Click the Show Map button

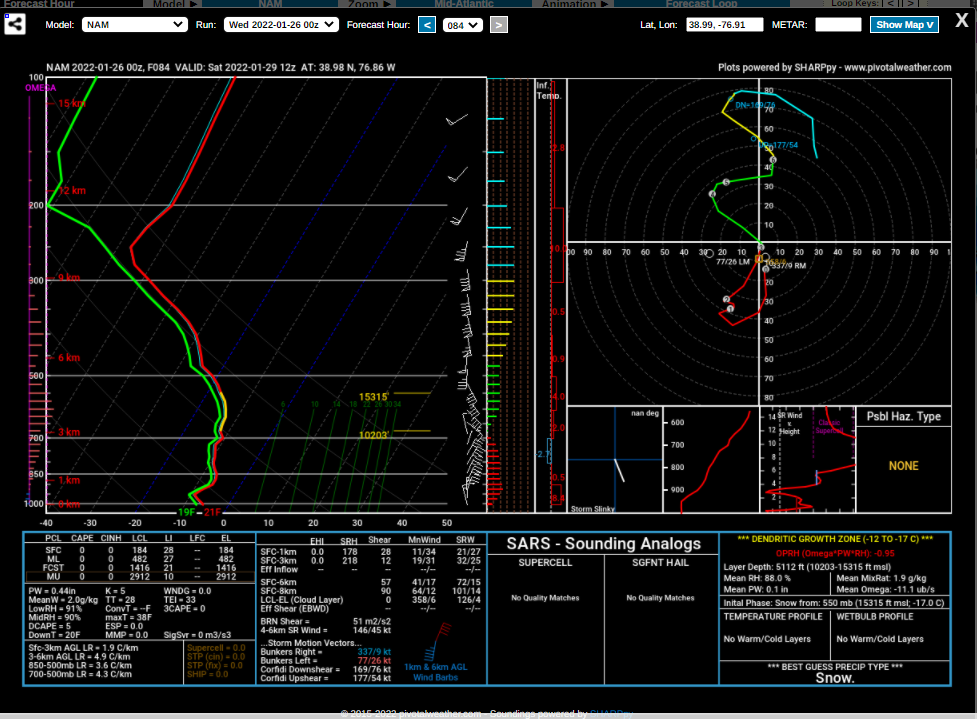904,24
